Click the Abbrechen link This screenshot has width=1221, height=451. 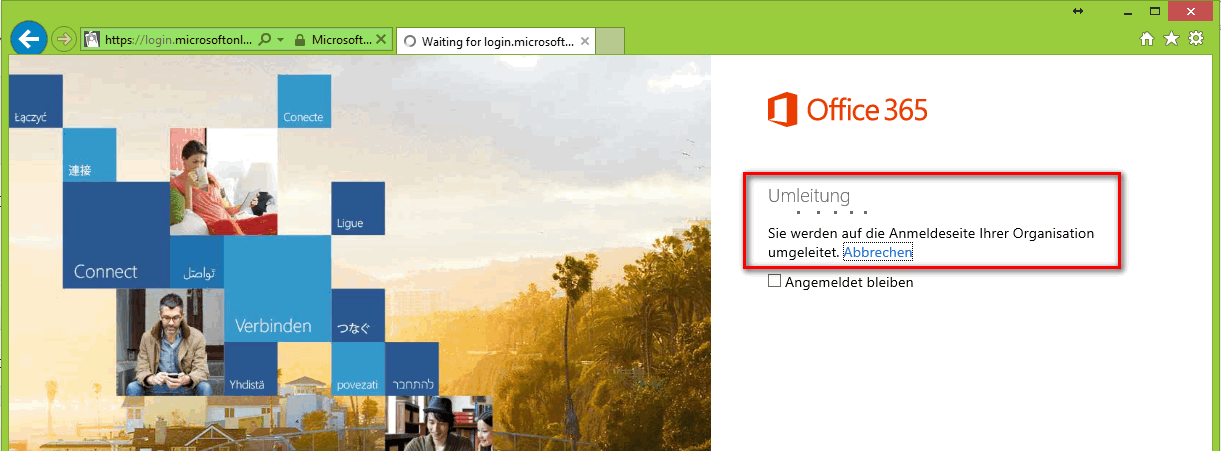(x=878, y=253)
